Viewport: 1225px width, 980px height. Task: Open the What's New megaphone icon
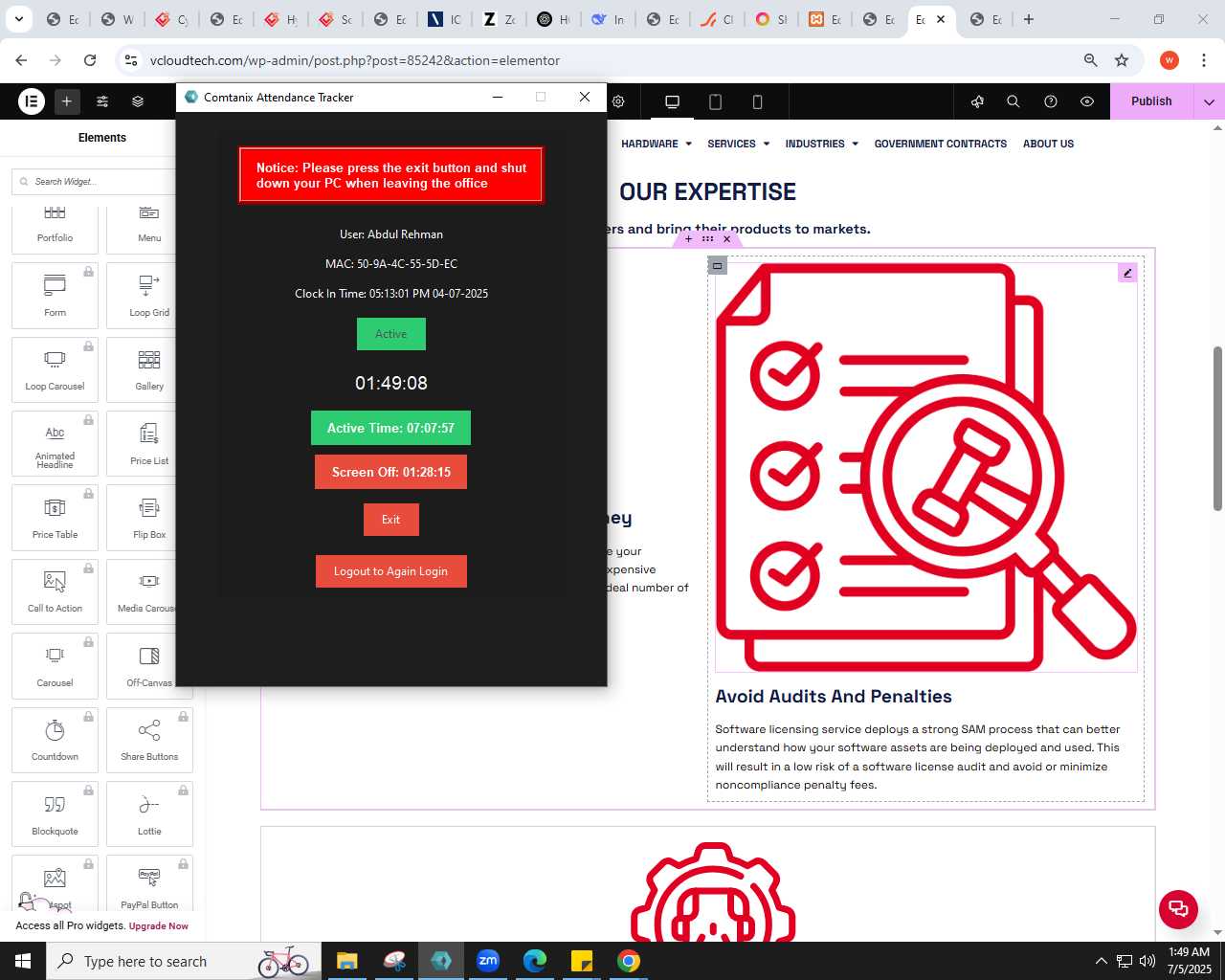[x=977, y=101]
